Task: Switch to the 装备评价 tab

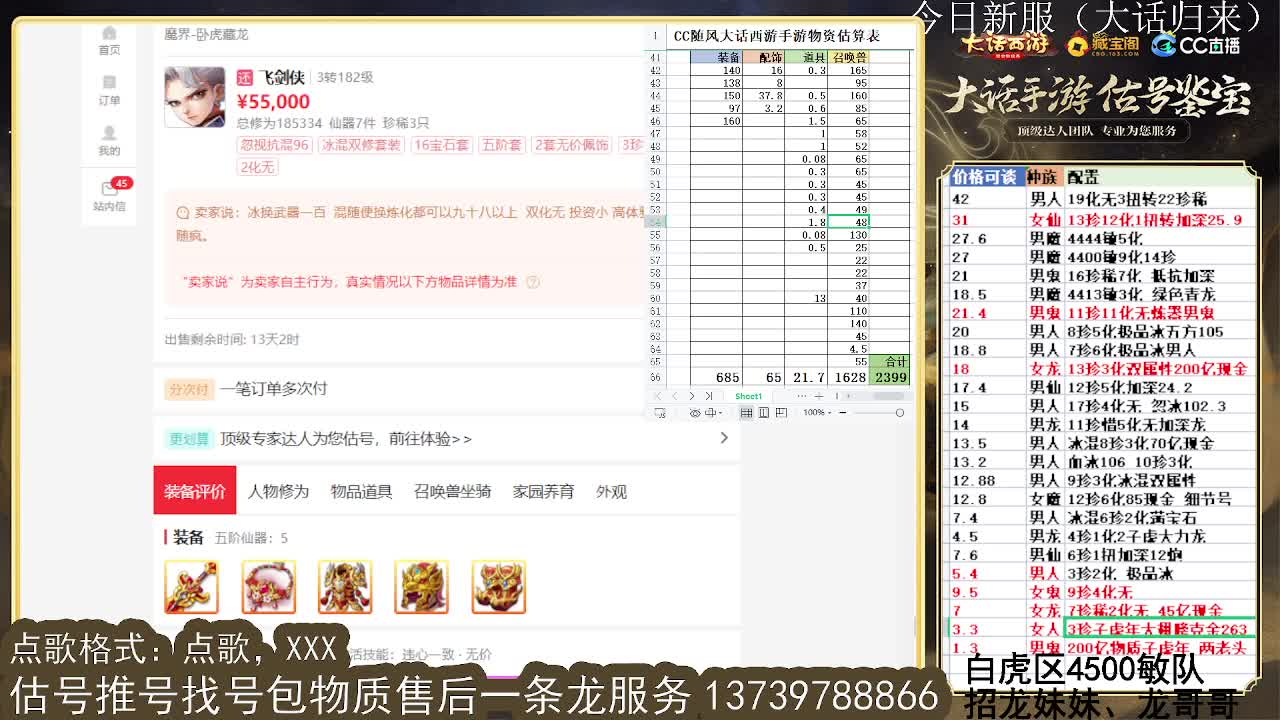Action: click(x=195, y=491)
